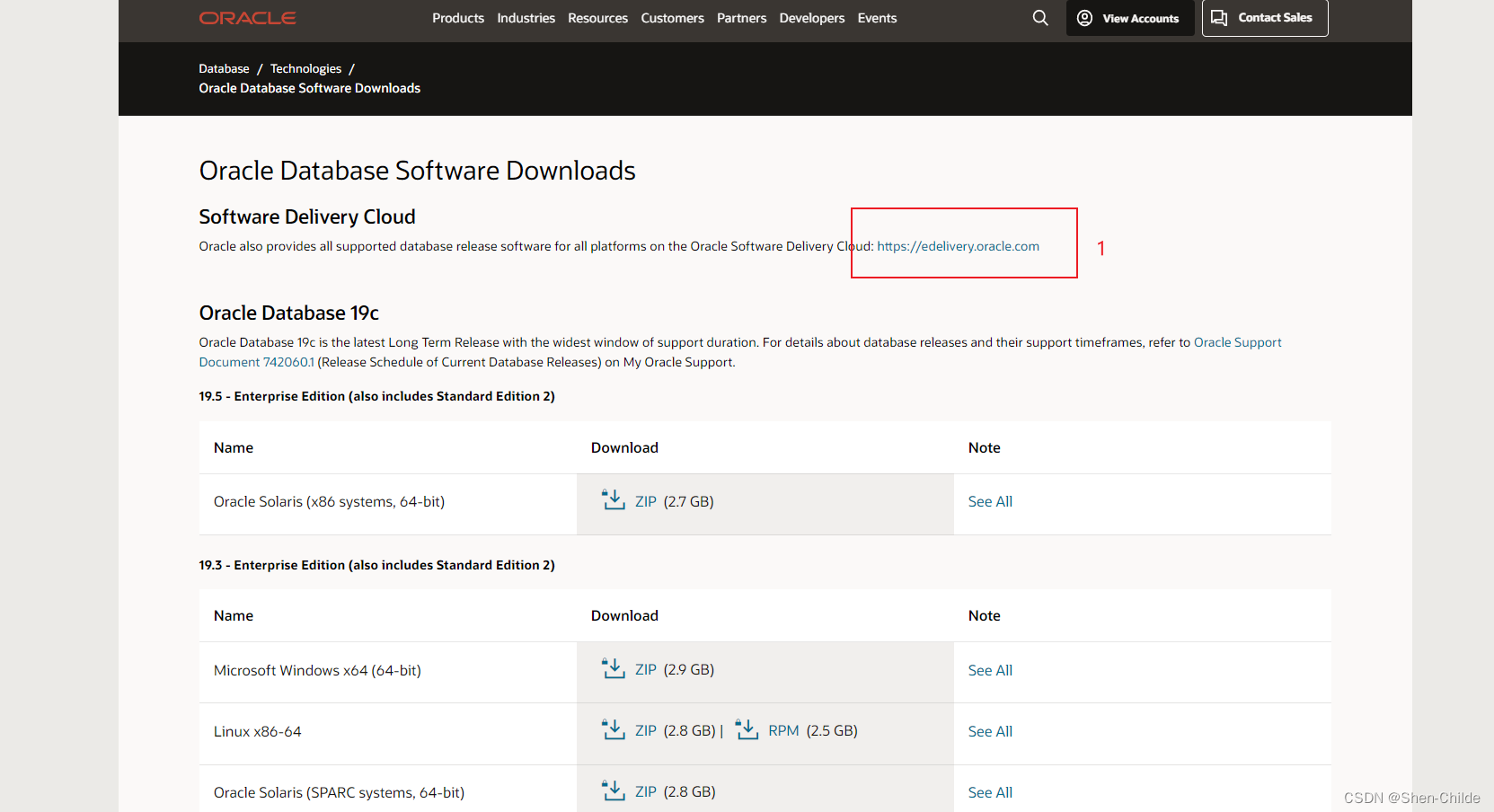Open the Developers menu

[x=812, y=18]
